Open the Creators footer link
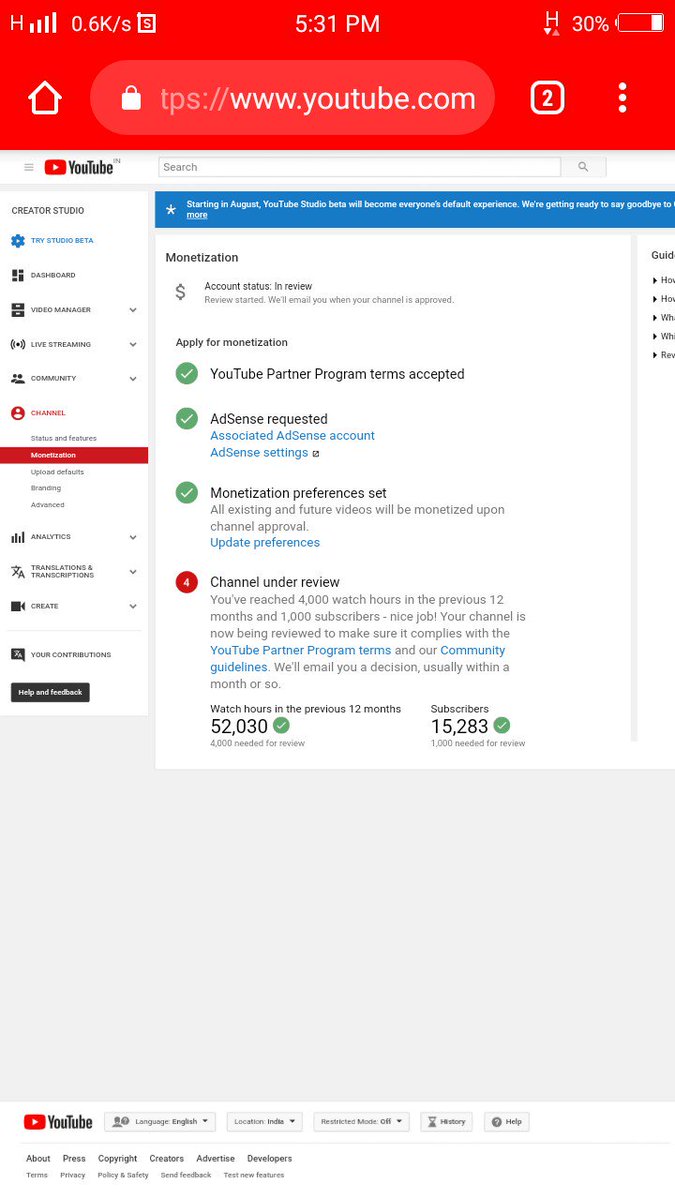The height and width of the screenshot is (1200, 675). [x=167, y=1159]
